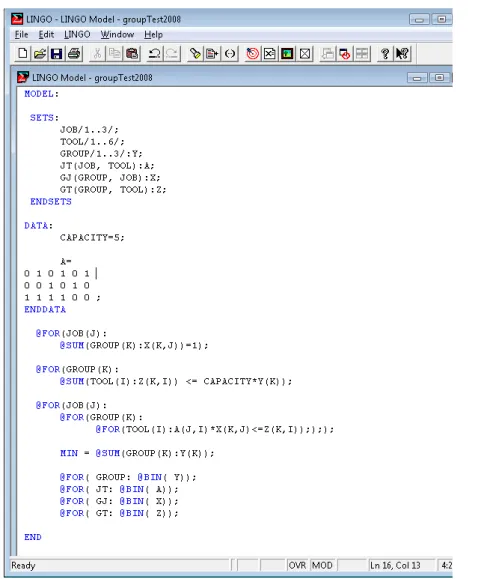Click the ENDDATA keyword
Image resolution: width=481 pixels, height=579 pixels.
(45, 309)
